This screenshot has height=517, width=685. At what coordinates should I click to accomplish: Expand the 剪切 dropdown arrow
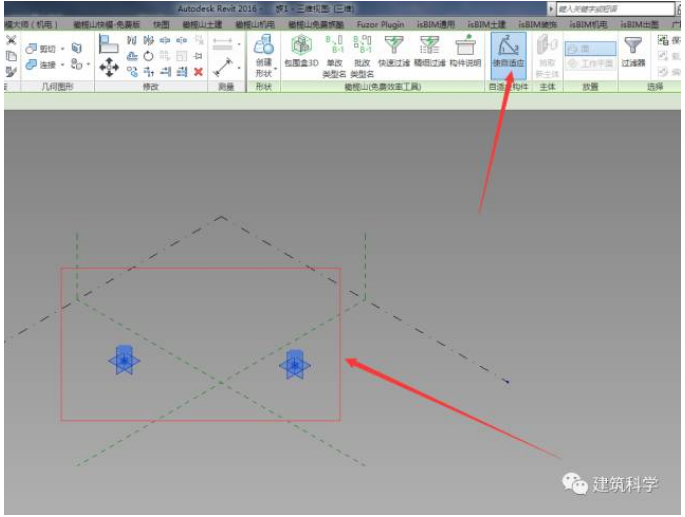click(x=63, y=49)
